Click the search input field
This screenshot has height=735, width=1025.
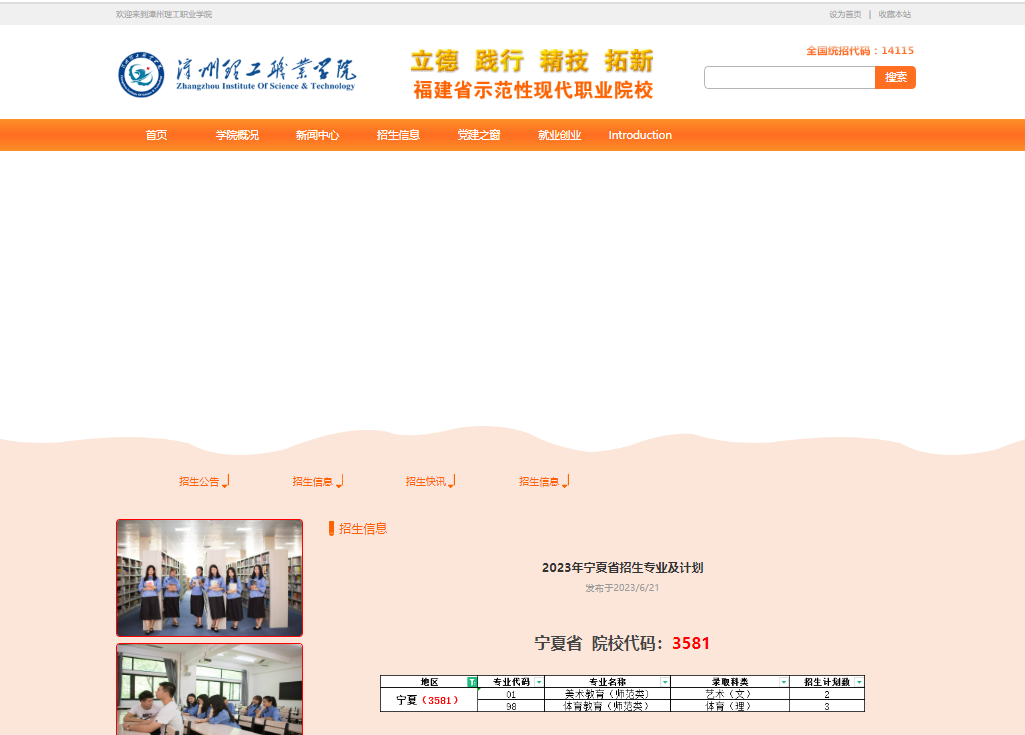[790, 77]
